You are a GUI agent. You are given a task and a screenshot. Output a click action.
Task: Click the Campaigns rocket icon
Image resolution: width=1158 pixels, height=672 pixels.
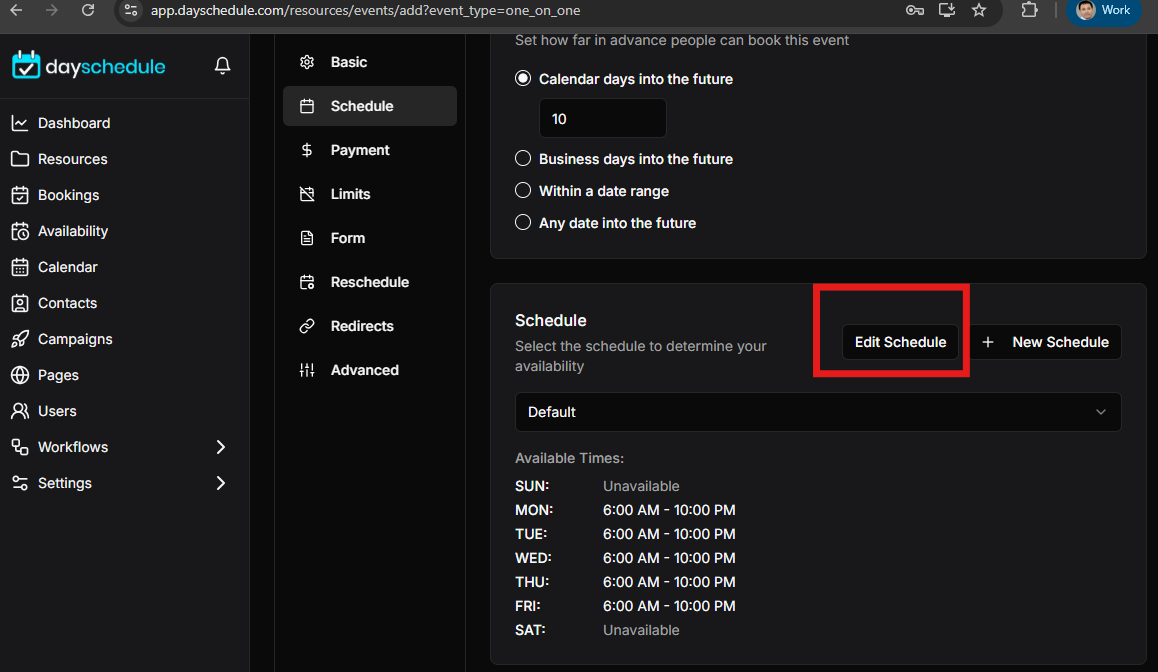click(x=20, y=339)
